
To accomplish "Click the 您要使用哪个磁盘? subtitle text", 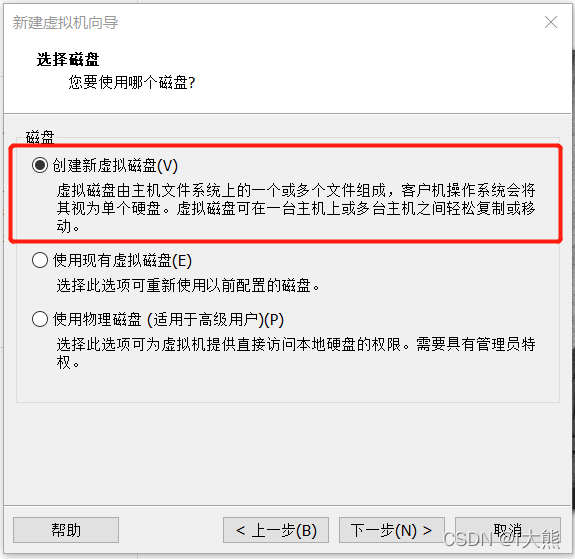I will [132, 82].
